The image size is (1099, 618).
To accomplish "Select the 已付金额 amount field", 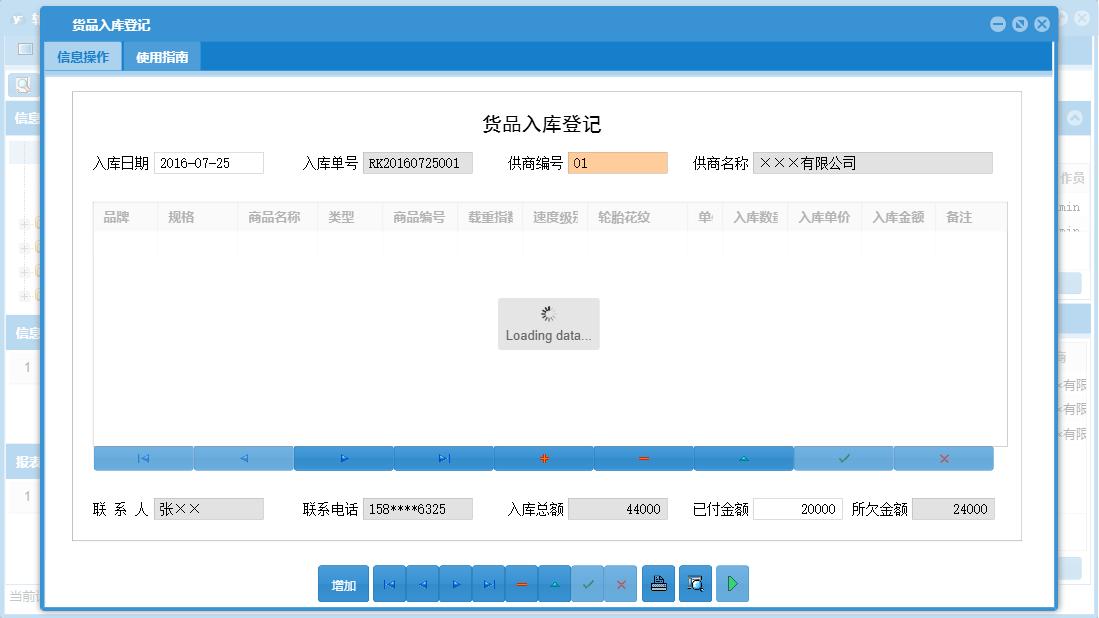I will 797,508.
